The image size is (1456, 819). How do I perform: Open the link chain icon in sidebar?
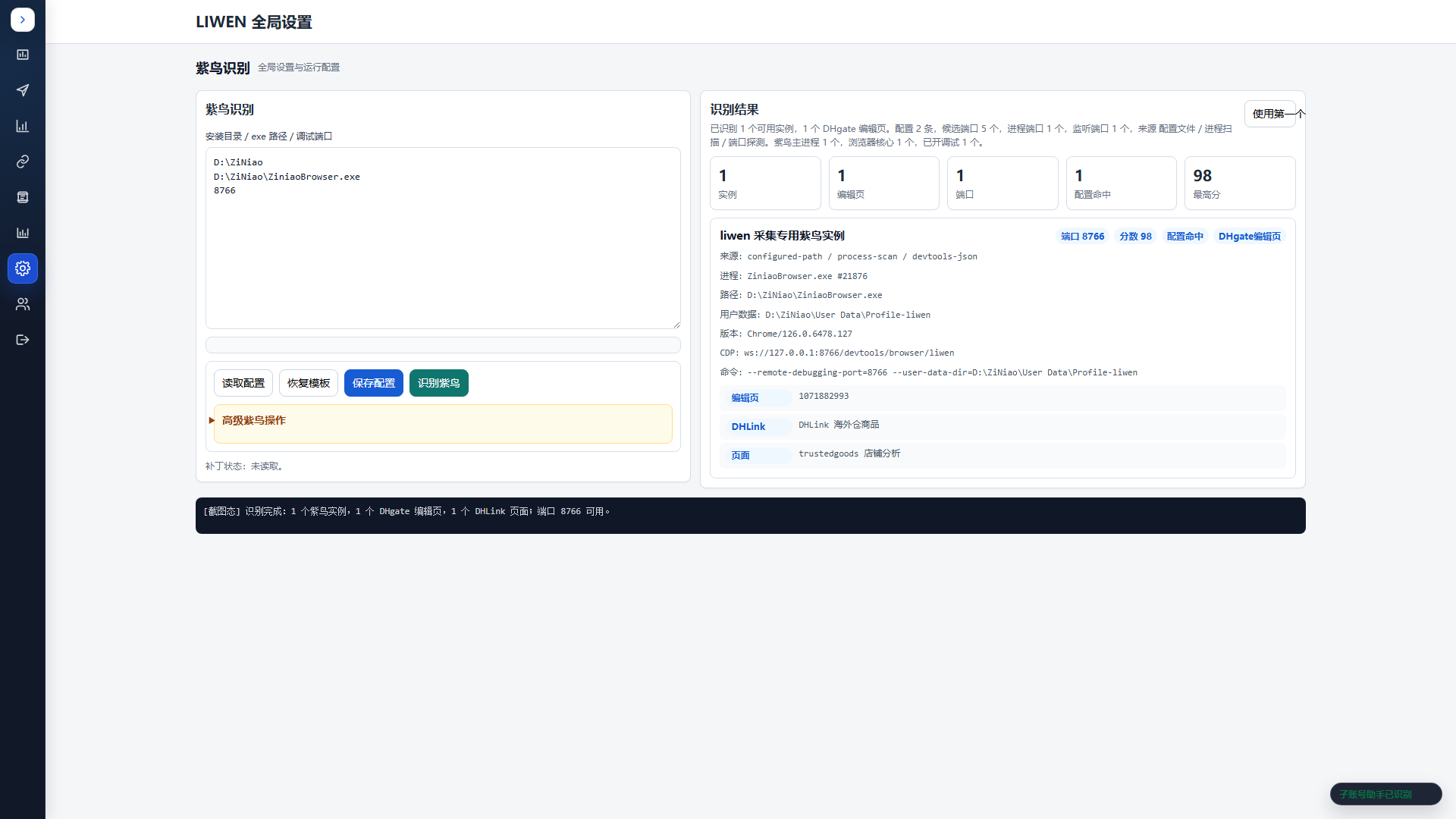tap(23, 162)
